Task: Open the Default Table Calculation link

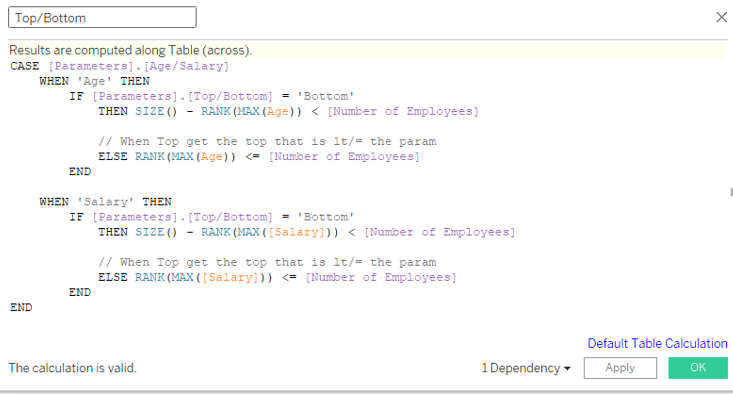Action: (x=657, y=344)
